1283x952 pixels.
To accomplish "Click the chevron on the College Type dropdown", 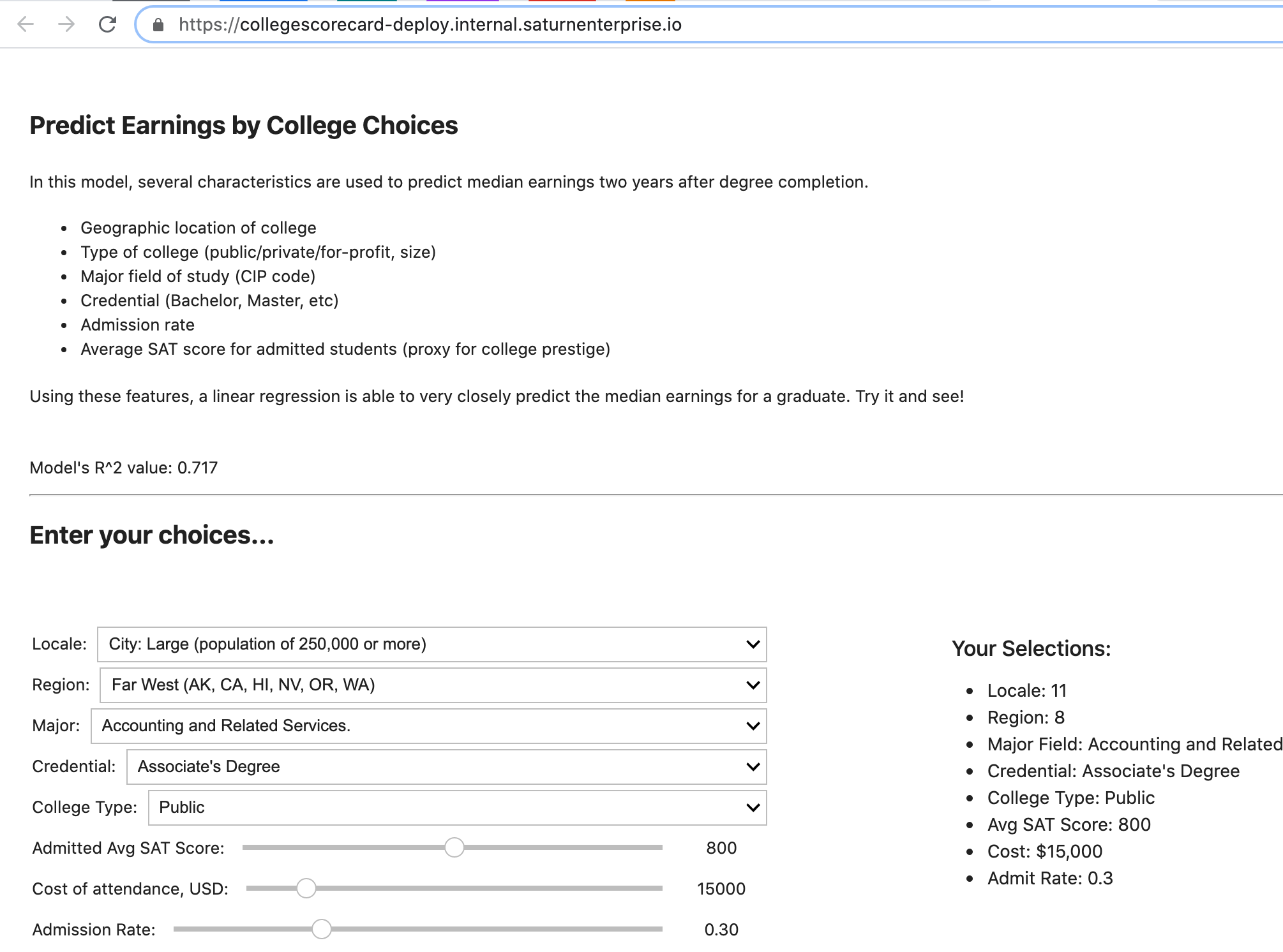I will coord(753,808).
